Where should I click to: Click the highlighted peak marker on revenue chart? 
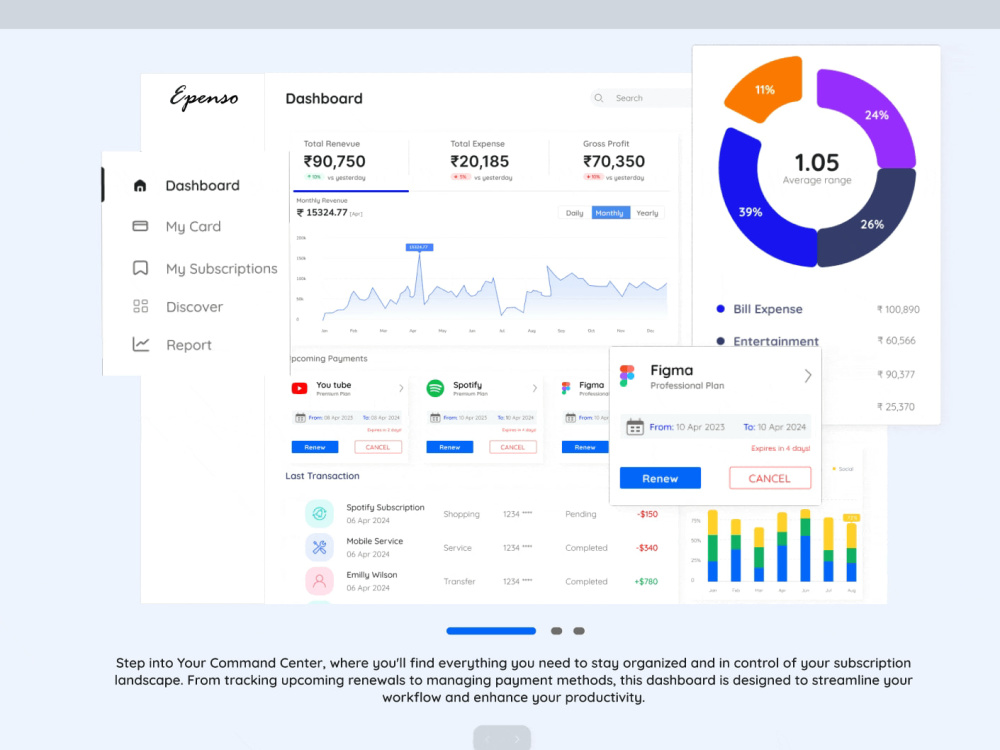tap(419, 247)
